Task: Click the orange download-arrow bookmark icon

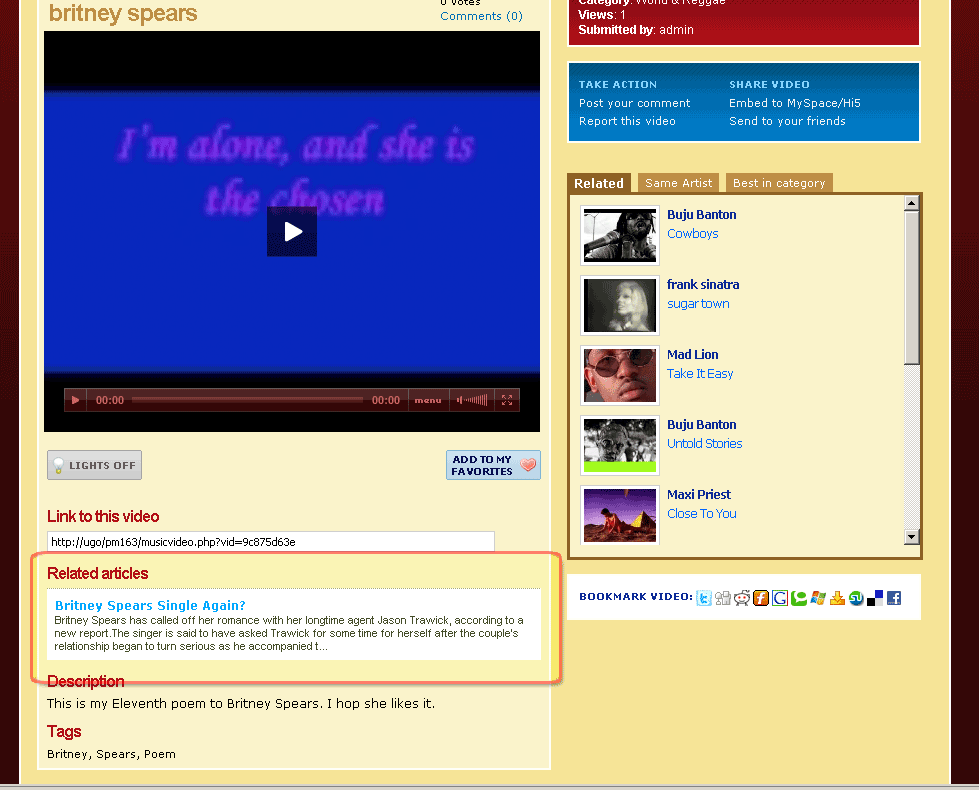Action: [x=837, y=598]
